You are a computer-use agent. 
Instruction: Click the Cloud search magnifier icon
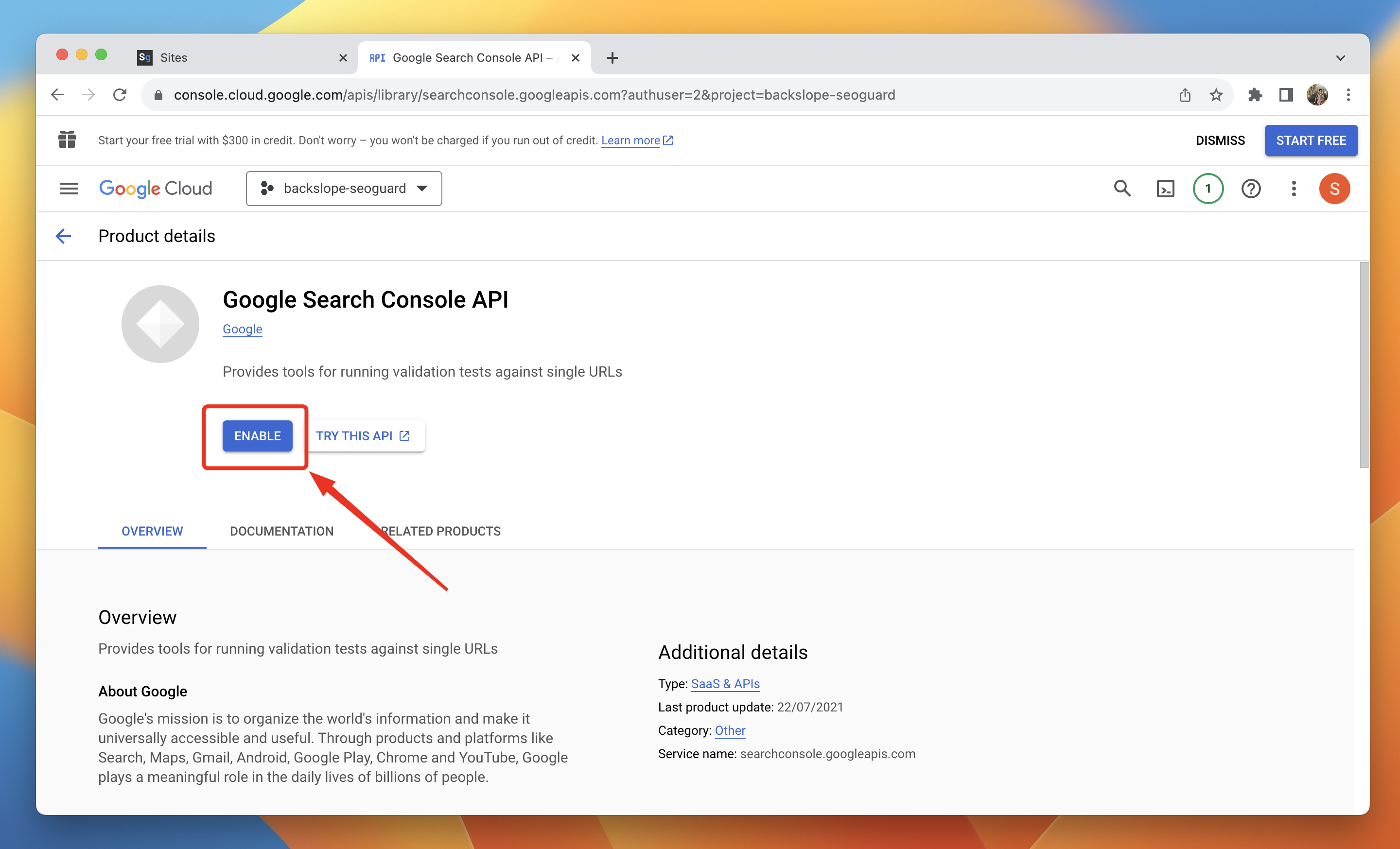click(x=1122, y=189)
